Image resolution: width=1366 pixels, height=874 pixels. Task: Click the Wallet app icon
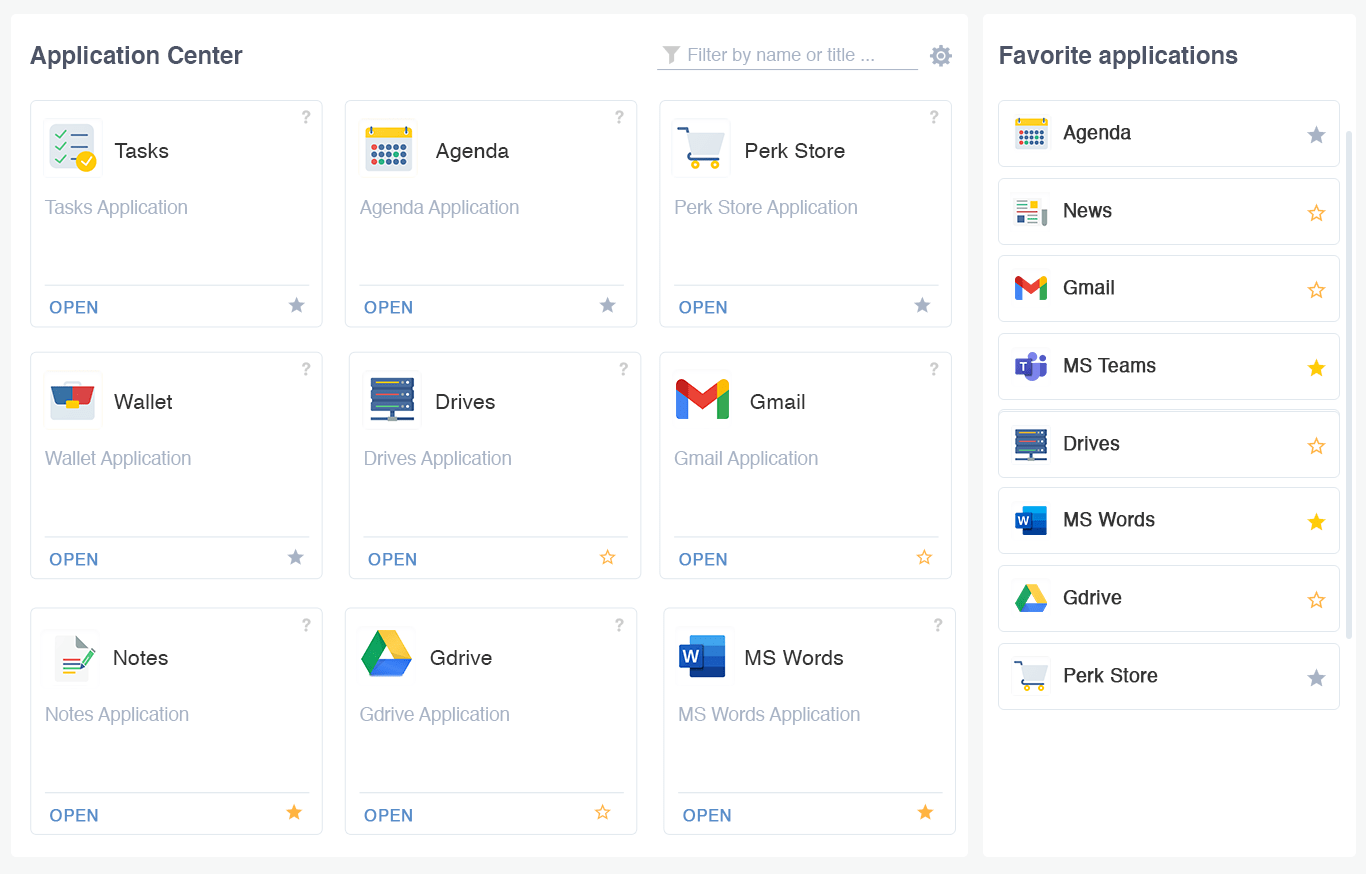(73, 399)
